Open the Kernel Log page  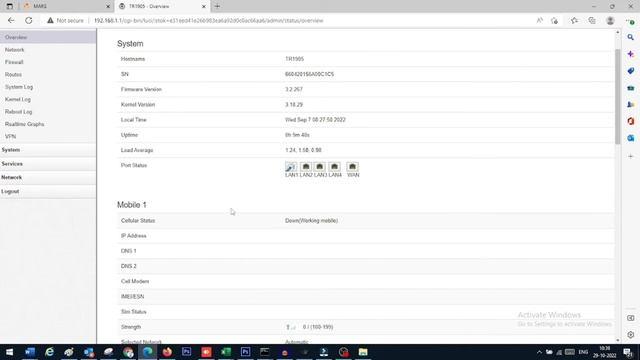pyautogui.click(x=18, y=100)
